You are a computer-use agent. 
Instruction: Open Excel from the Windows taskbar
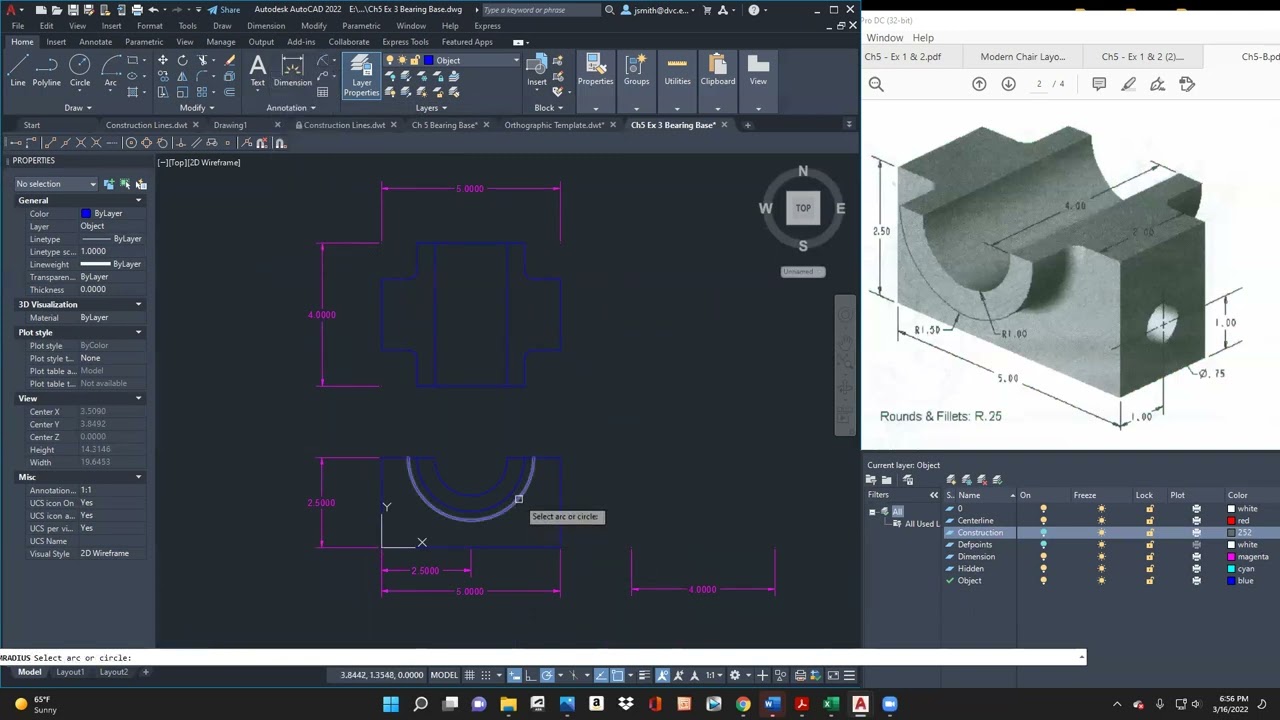(830, 704)
